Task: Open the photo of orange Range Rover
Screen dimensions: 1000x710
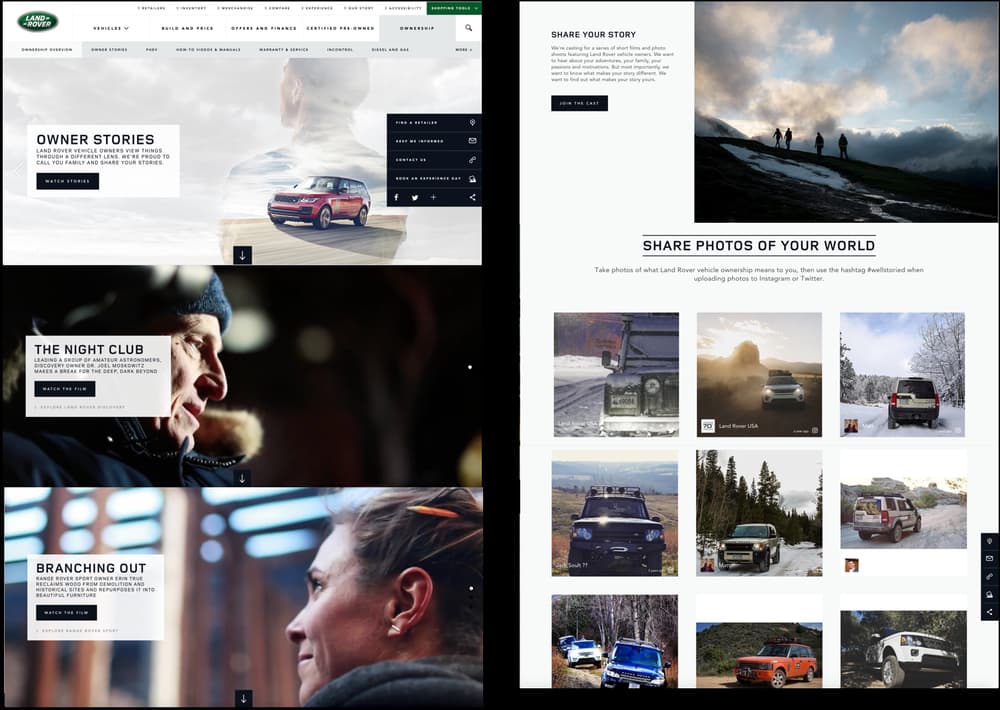Action: pos(759,655)
